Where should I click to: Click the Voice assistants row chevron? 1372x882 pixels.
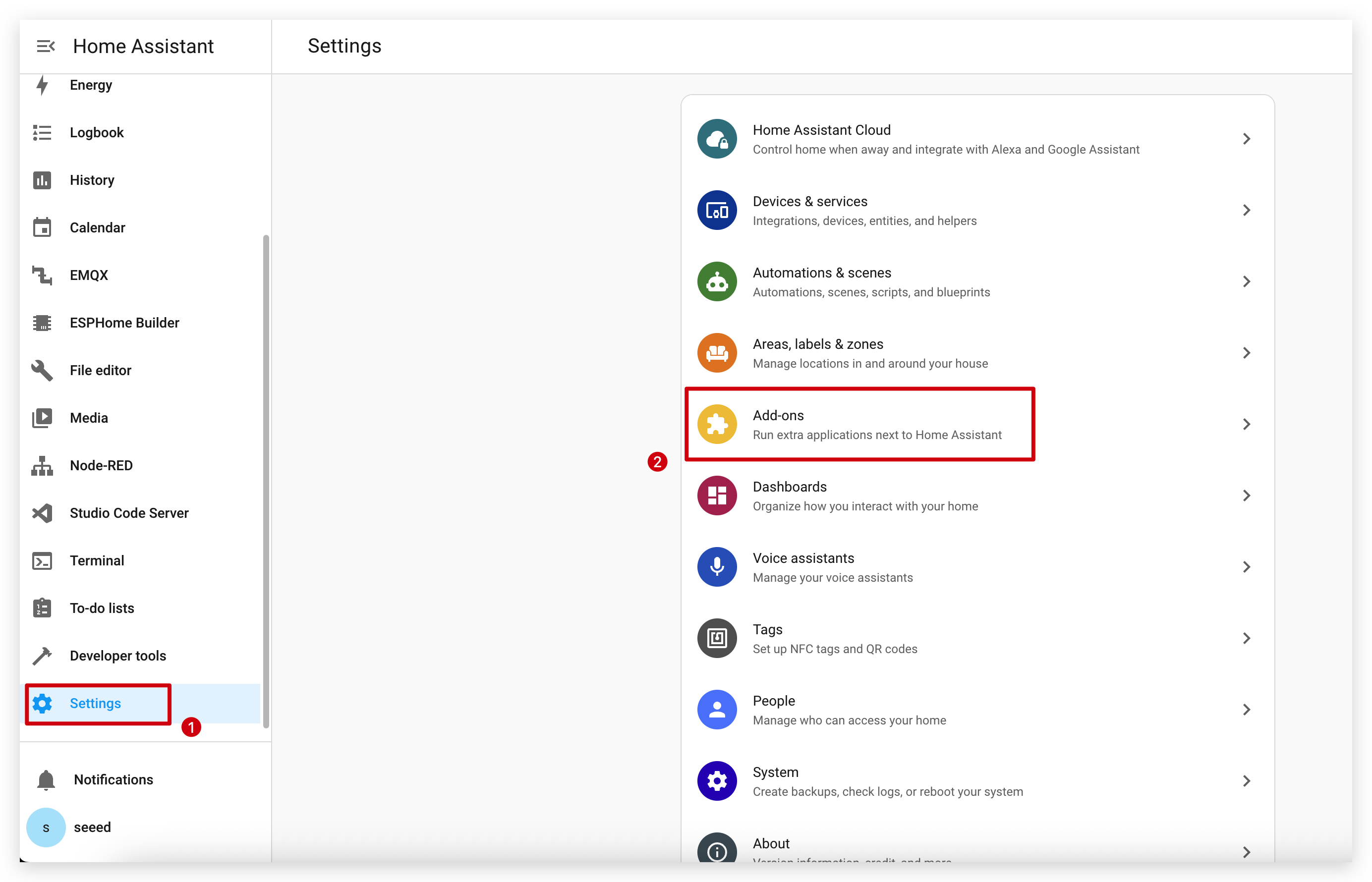(1246, 566)
